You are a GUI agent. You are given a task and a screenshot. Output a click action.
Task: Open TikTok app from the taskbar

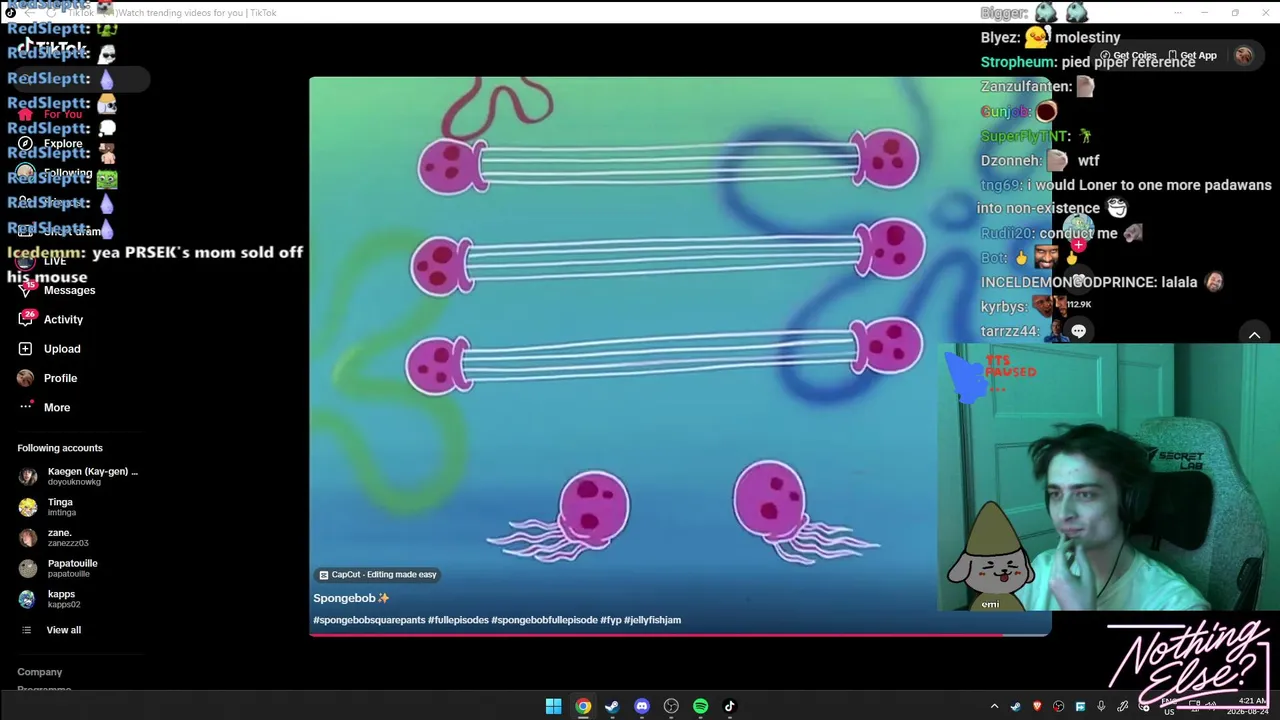(x=730, y=706)
